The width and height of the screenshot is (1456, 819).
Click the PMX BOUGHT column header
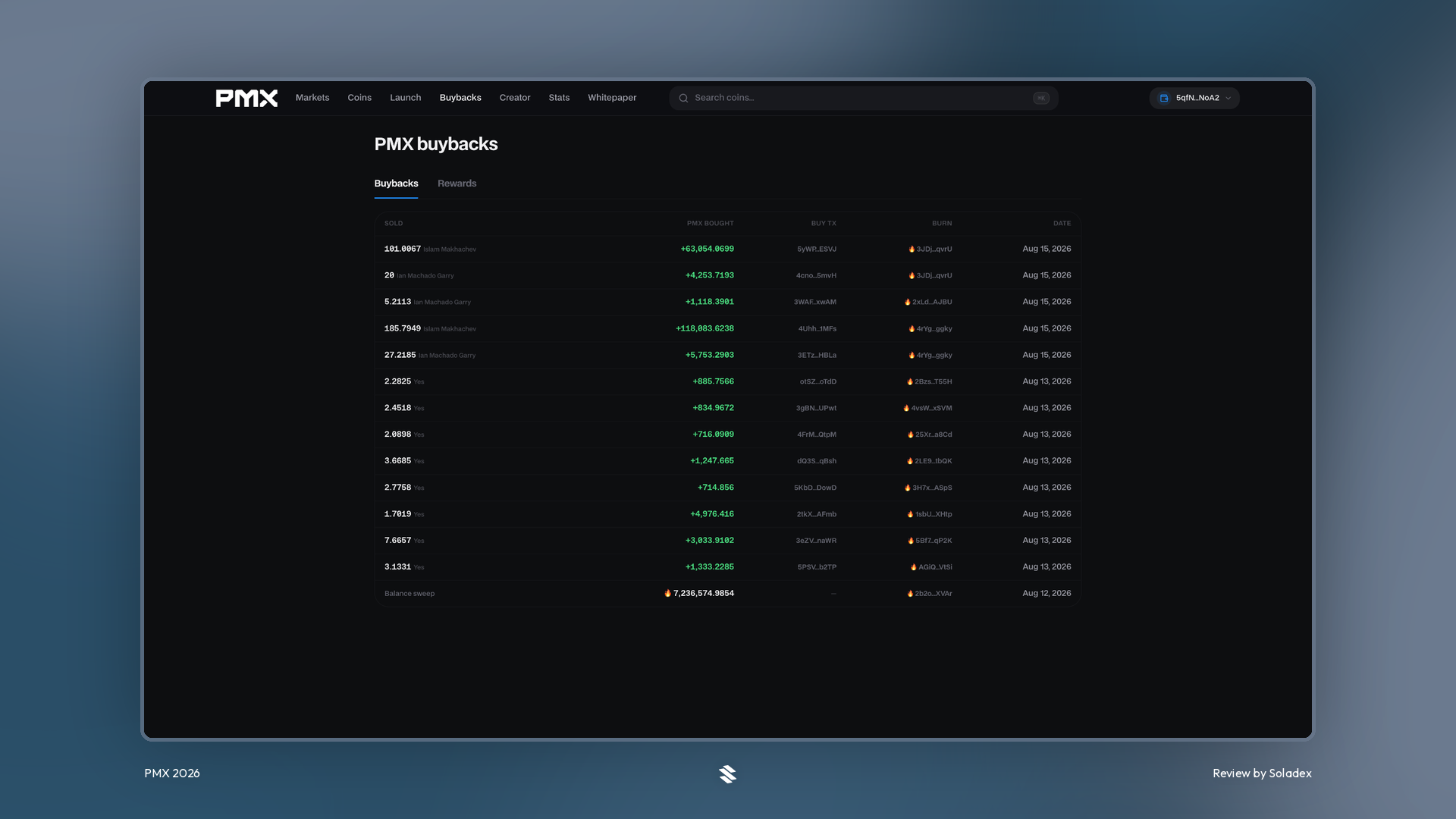711,224
